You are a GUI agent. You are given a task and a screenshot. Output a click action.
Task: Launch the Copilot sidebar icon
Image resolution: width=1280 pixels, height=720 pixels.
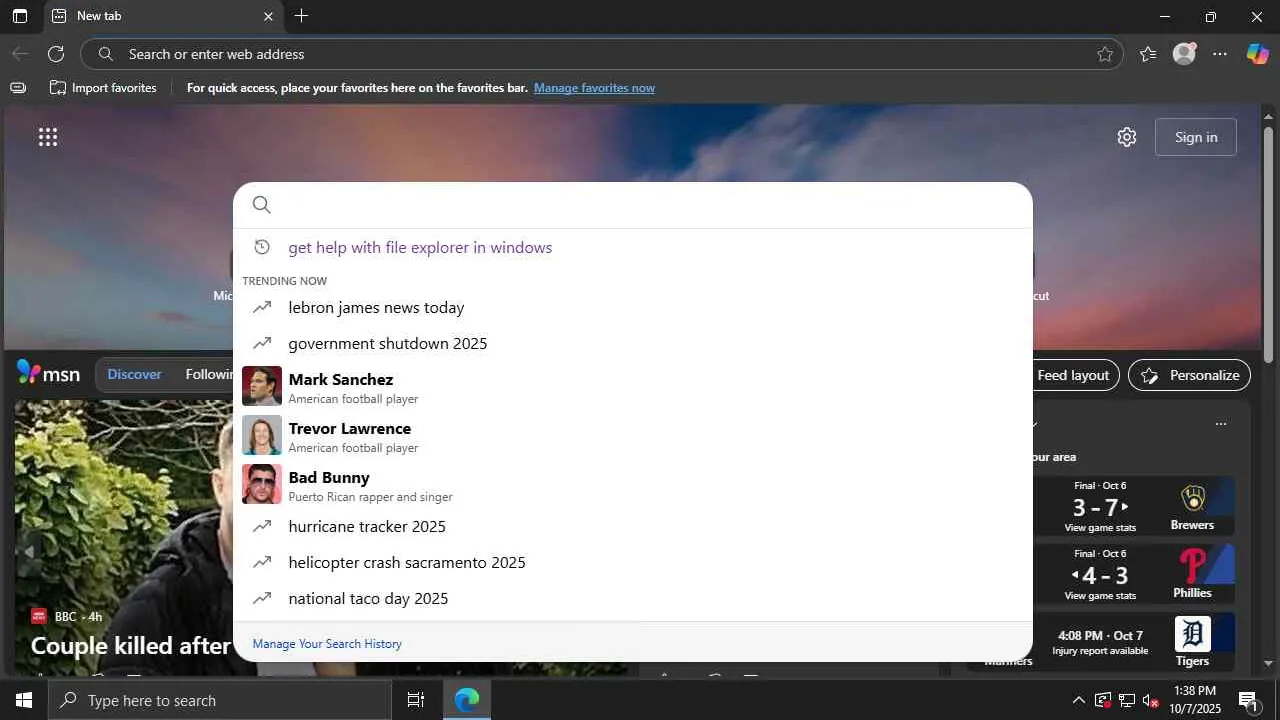click(1257, 54)
